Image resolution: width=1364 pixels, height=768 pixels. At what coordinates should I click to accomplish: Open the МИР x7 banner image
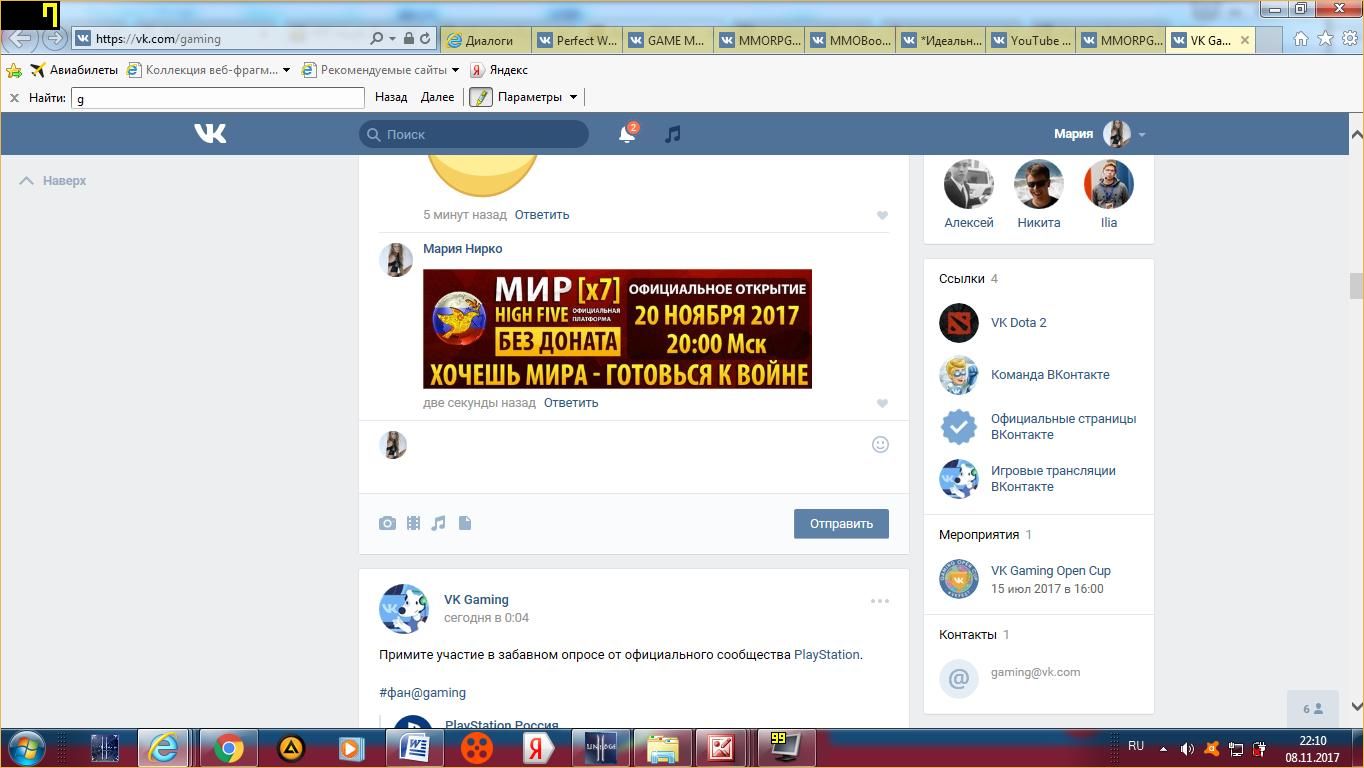pos(617,329)
